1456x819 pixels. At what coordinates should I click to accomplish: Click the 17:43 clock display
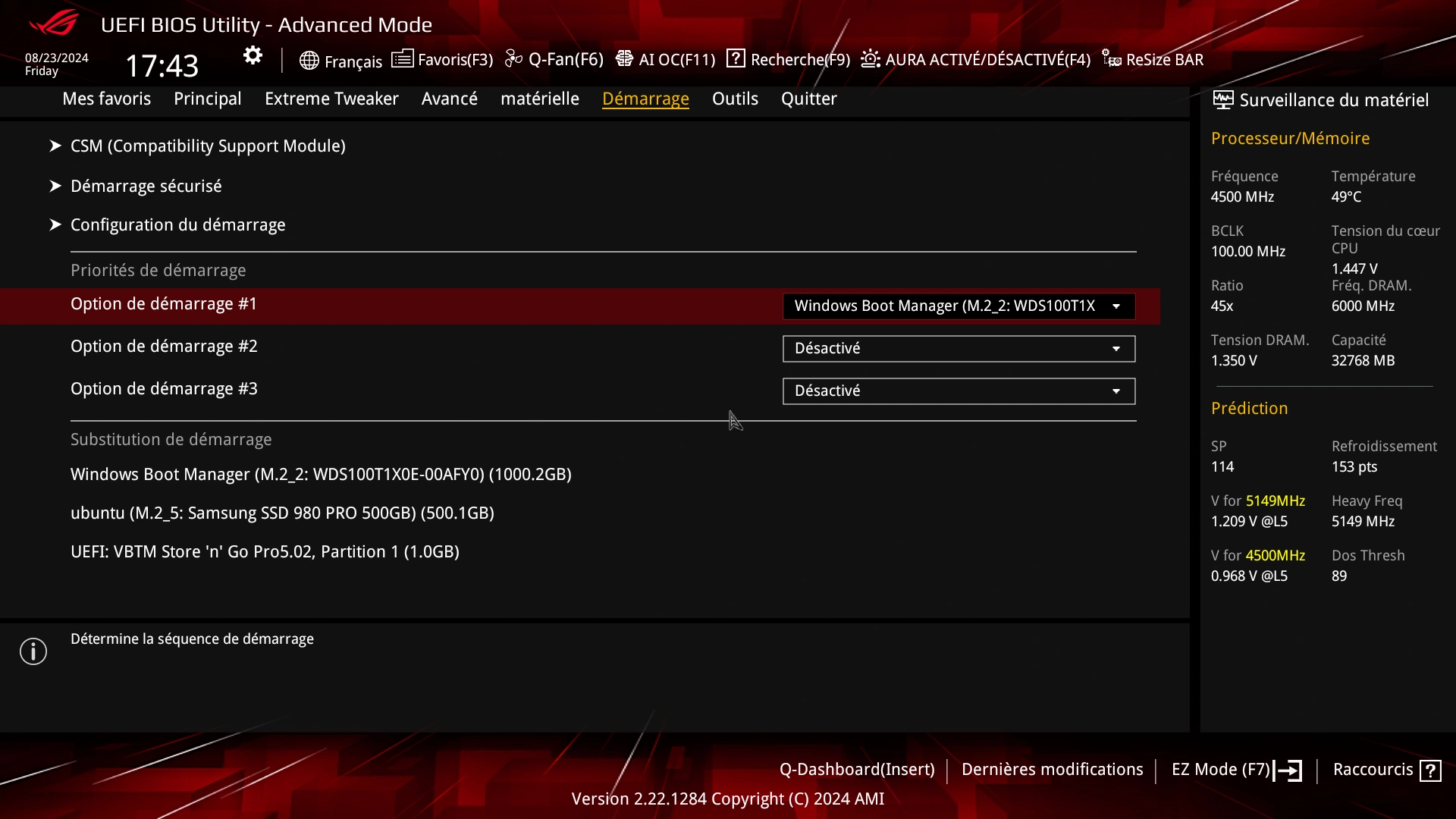(162, 66)
